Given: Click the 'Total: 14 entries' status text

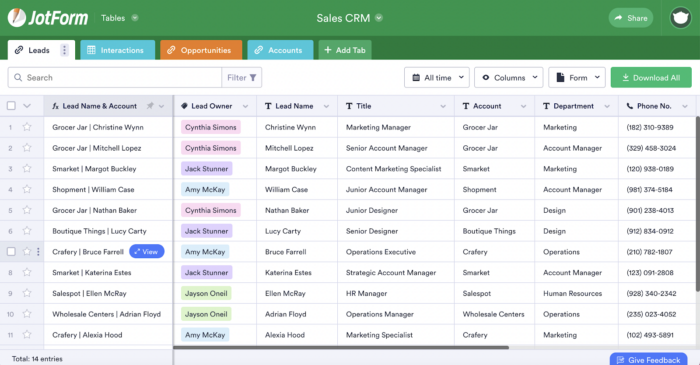Looking at the screenshot, I should 37,359.
